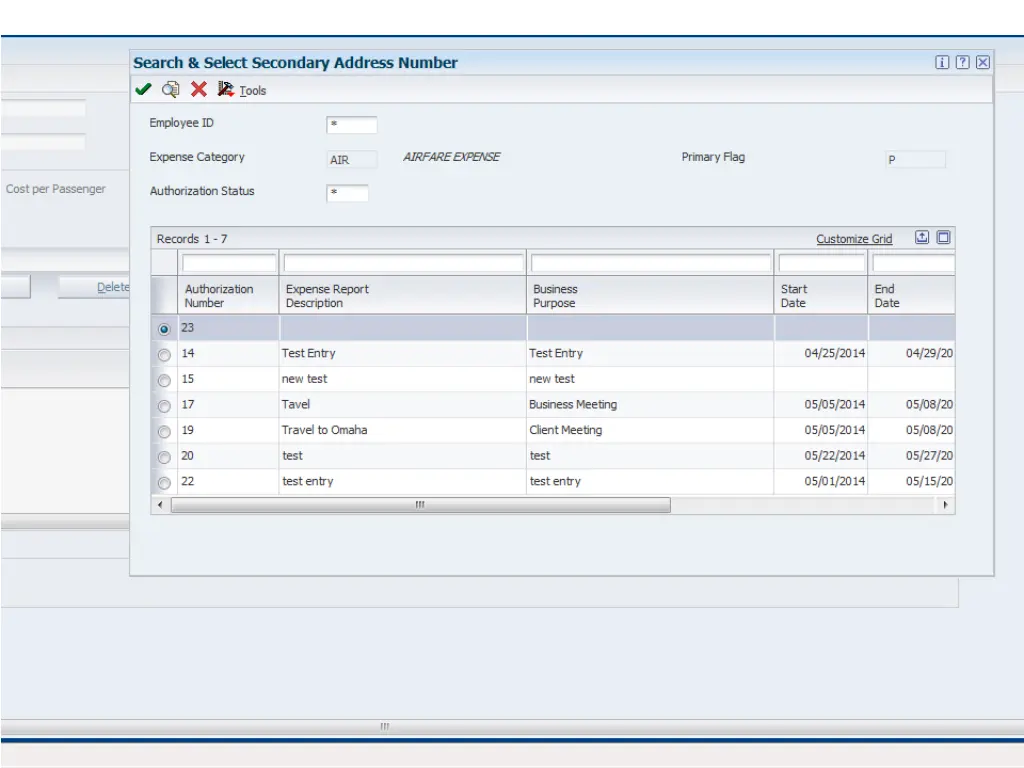Screen dimensions: 1024x768
Task: Click the authorization number 23 cell
Action: [228, 328]
